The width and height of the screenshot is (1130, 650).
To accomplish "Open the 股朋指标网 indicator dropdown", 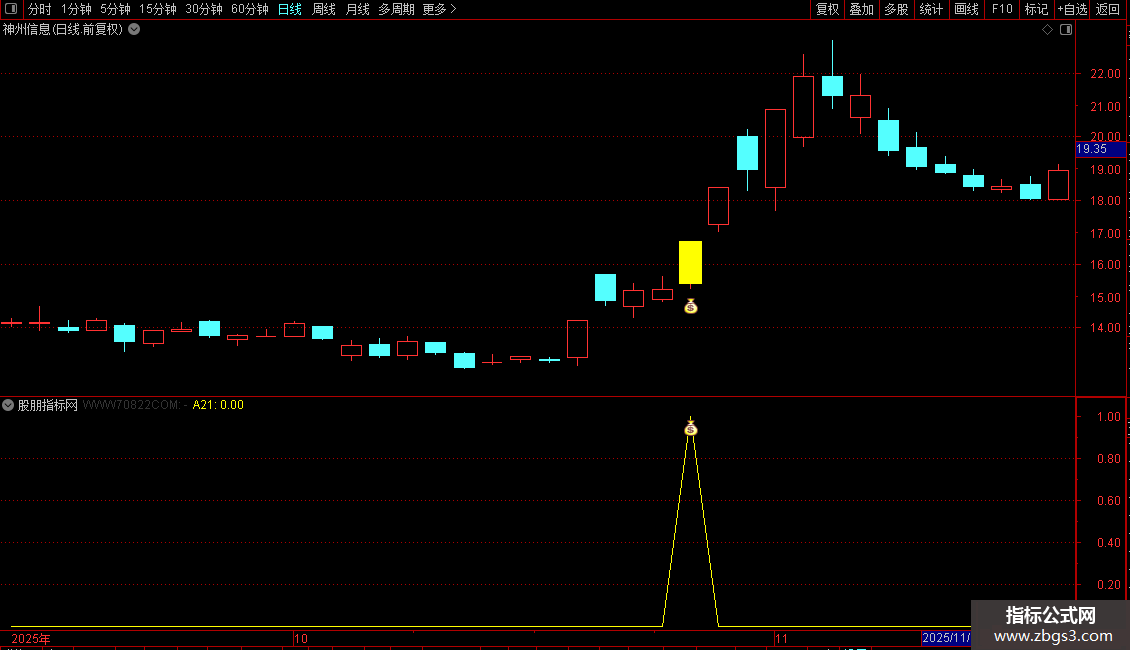I will coord(8,405).
